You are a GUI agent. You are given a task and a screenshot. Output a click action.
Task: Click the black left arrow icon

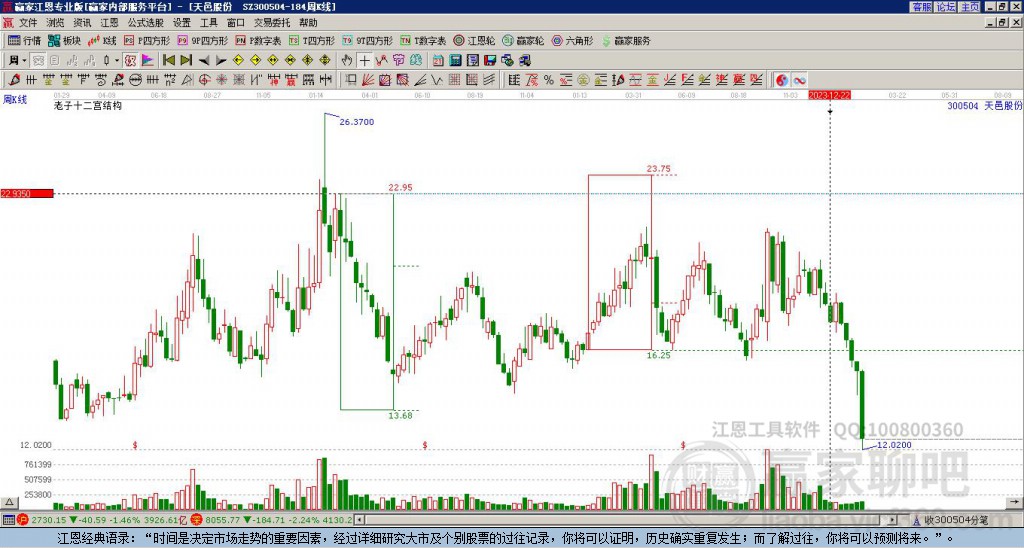click(204, 61)
